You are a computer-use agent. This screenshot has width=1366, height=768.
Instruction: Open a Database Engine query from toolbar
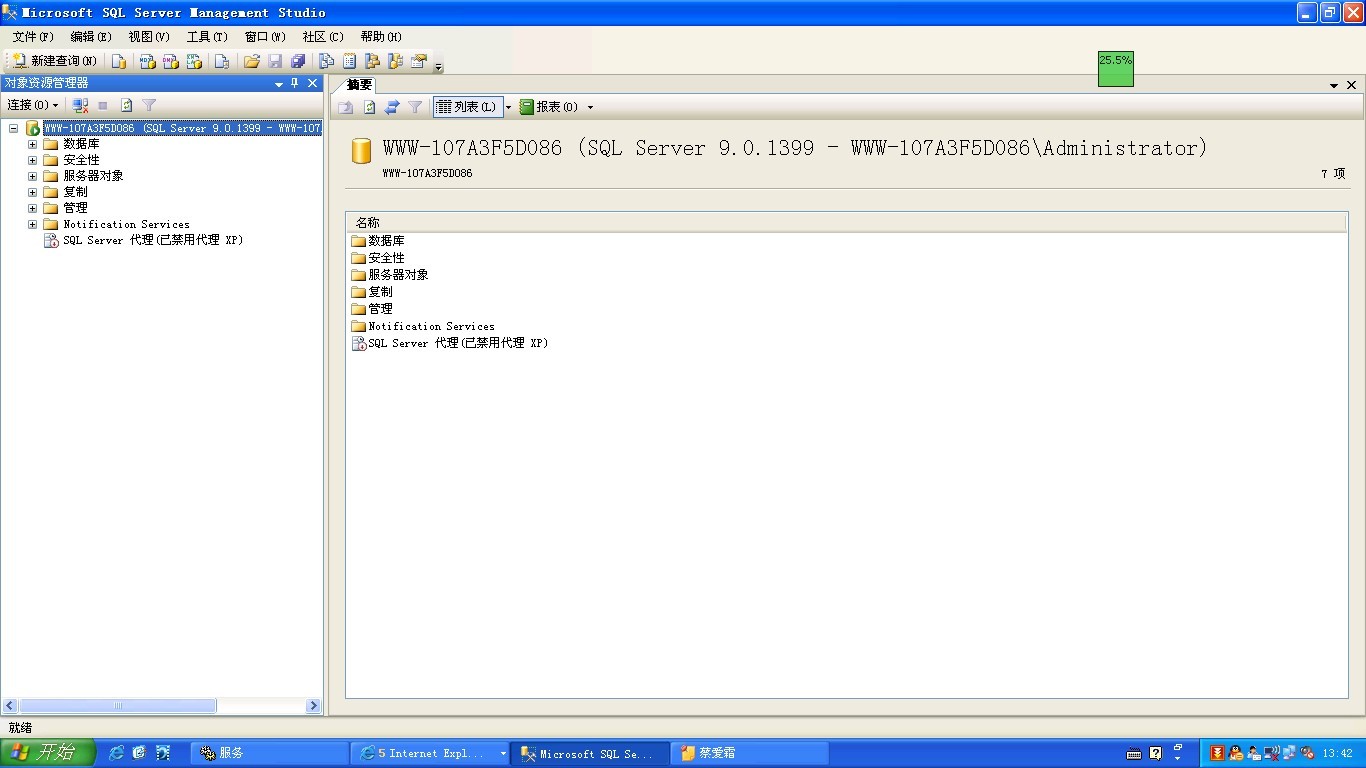point(119,61)
